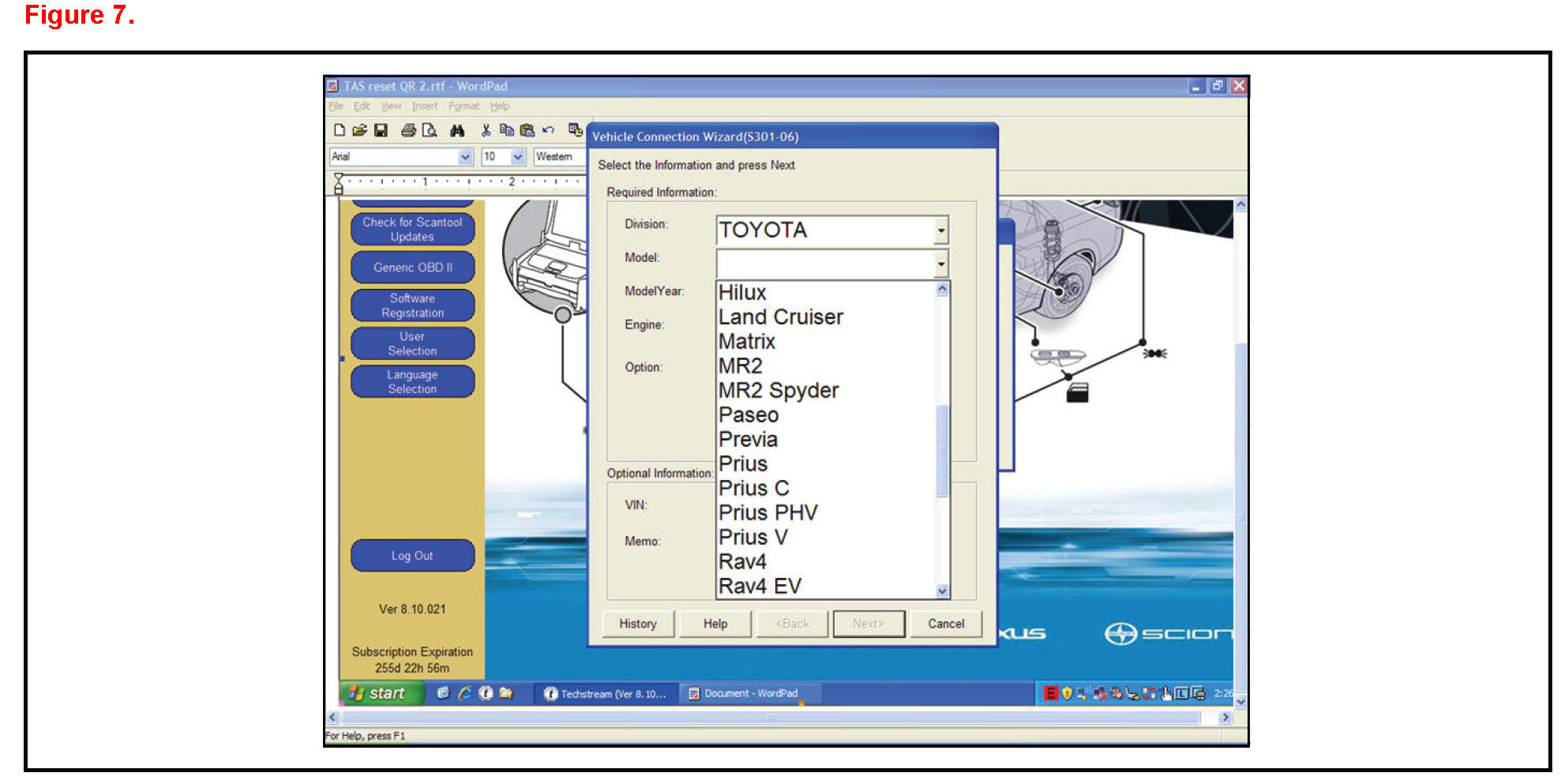Open the View menu in WordPad

click(391, 106)
